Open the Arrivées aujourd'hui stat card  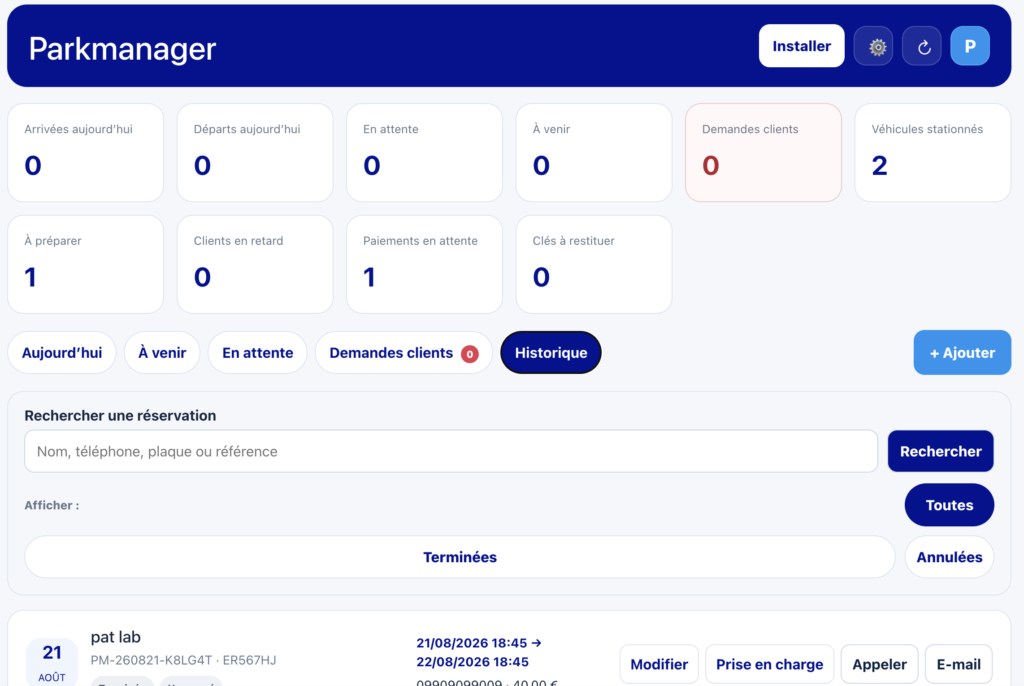pos(86,153)
